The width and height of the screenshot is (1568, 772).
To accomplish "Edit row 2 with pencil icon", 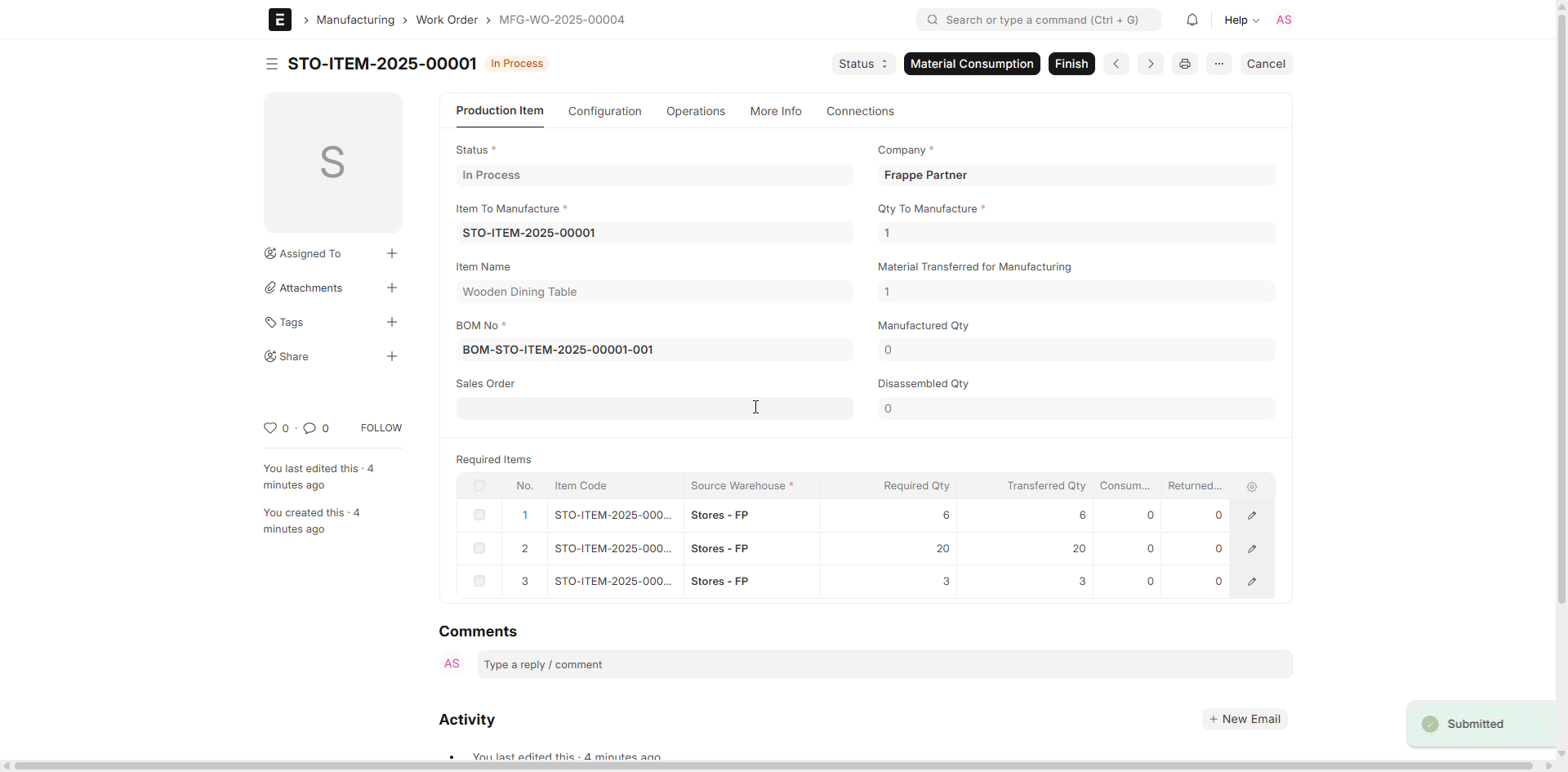I will point(1251,549).
